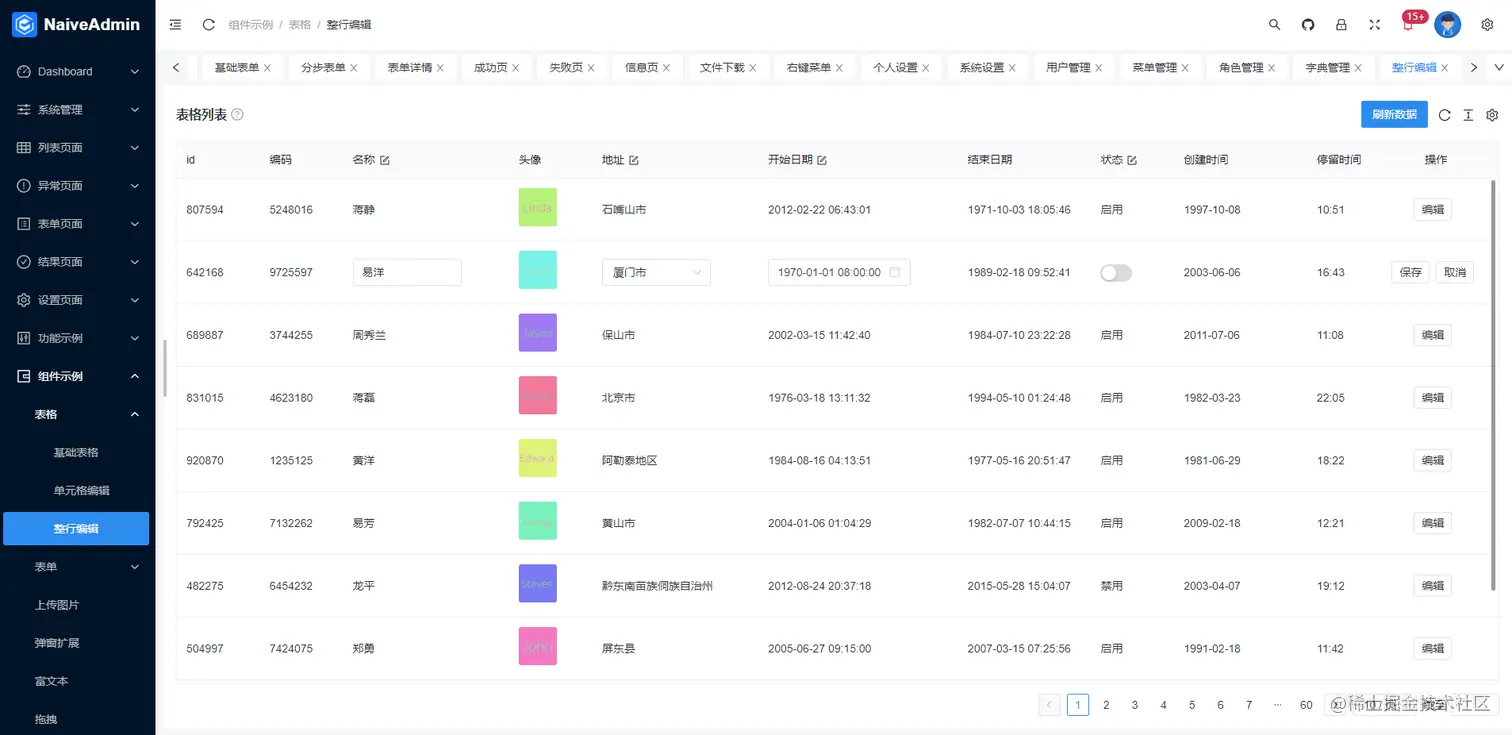Click 编辑 for 蒋静 row

[x=1432, y=210]
